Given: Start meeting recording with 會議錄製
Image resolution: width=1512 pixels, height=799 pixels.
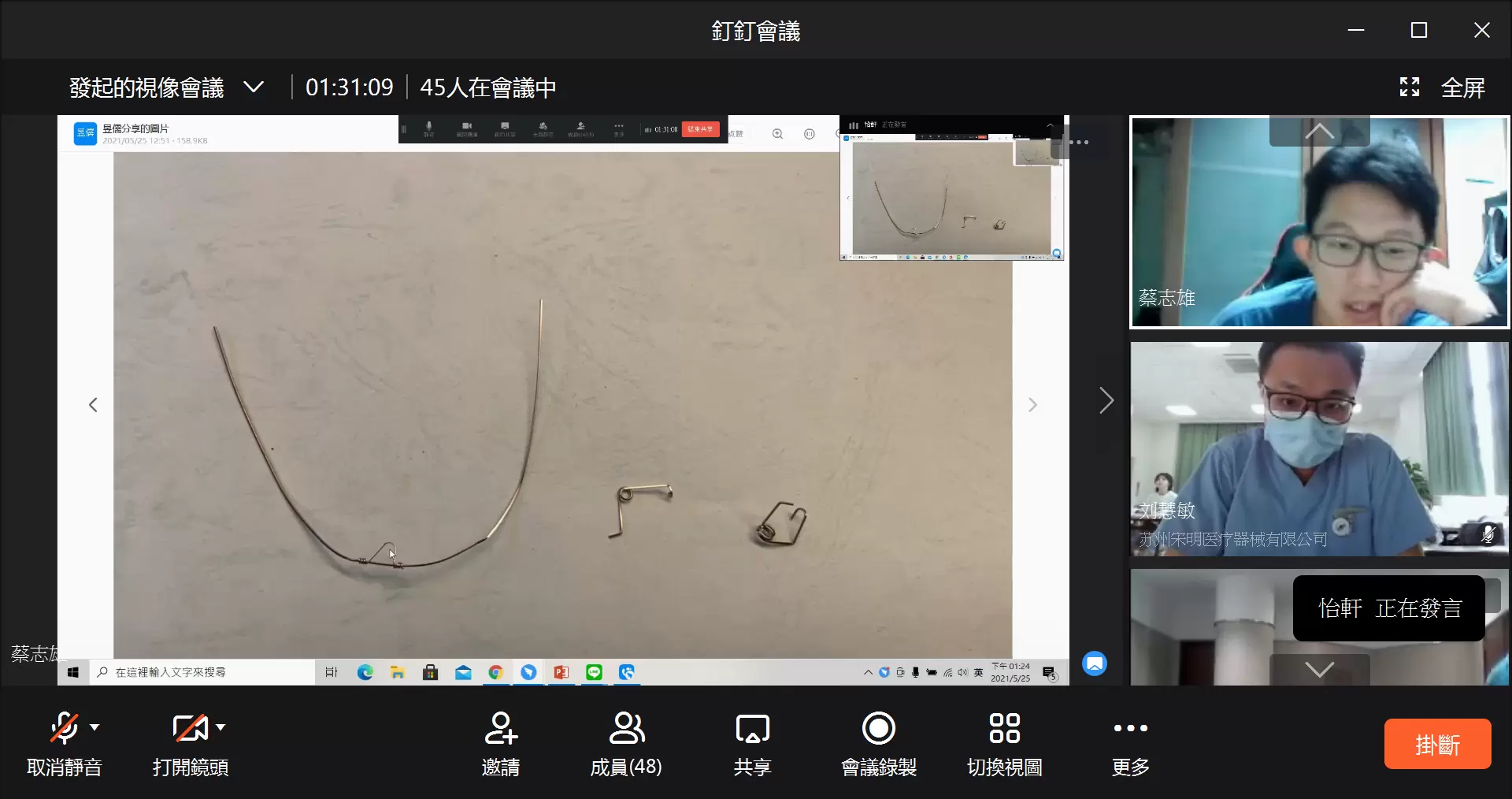Looking at the screenshot, I should [878, 728].
